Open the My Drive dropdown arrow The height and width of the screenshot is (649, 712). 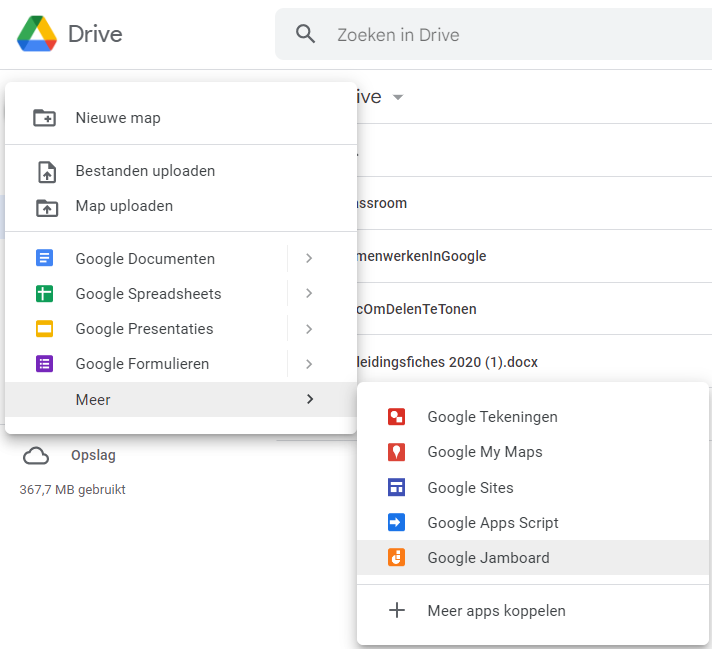[398, 97]
